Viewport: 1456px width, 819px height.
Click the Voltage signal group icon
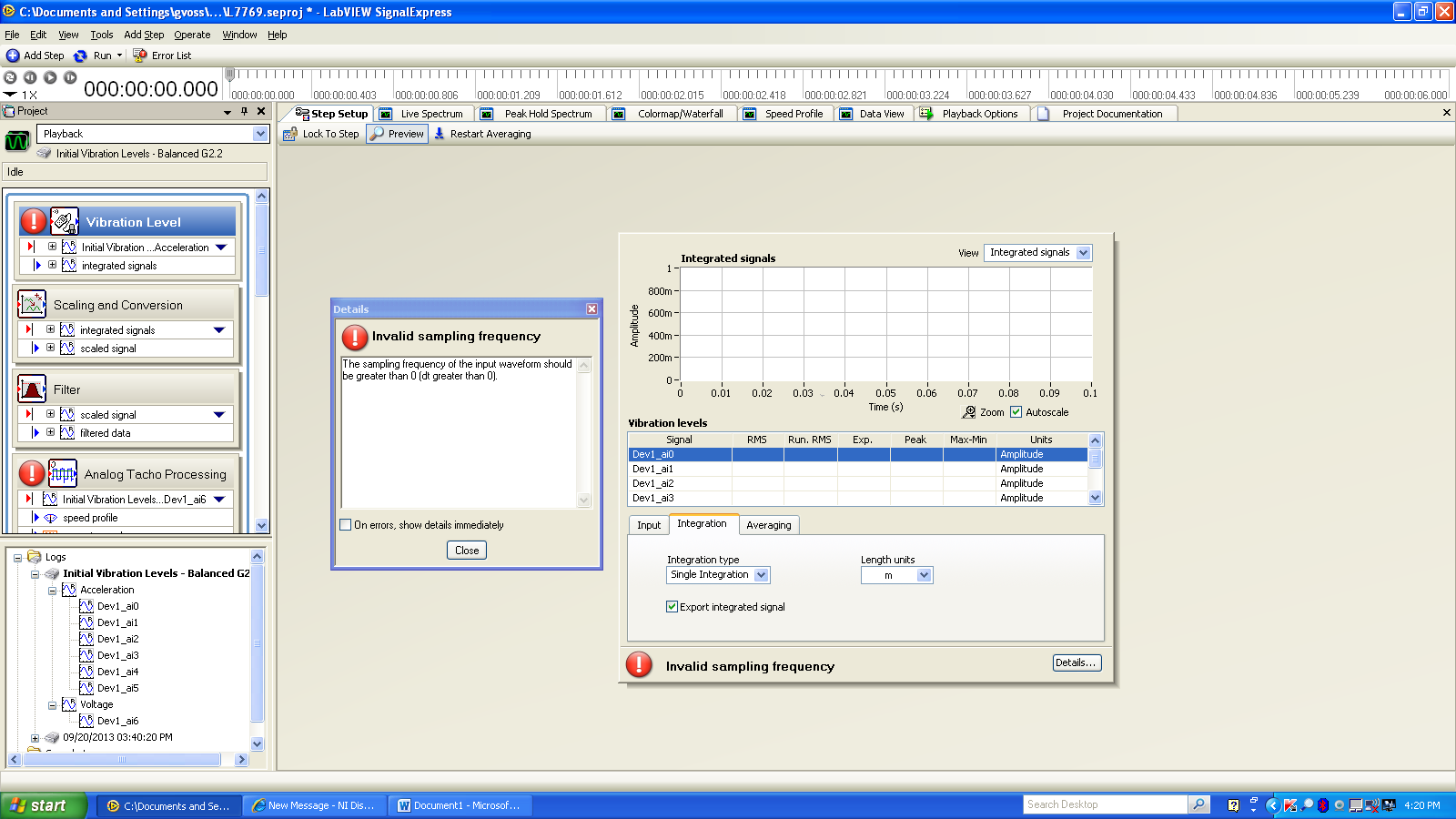tap(69, 704)
